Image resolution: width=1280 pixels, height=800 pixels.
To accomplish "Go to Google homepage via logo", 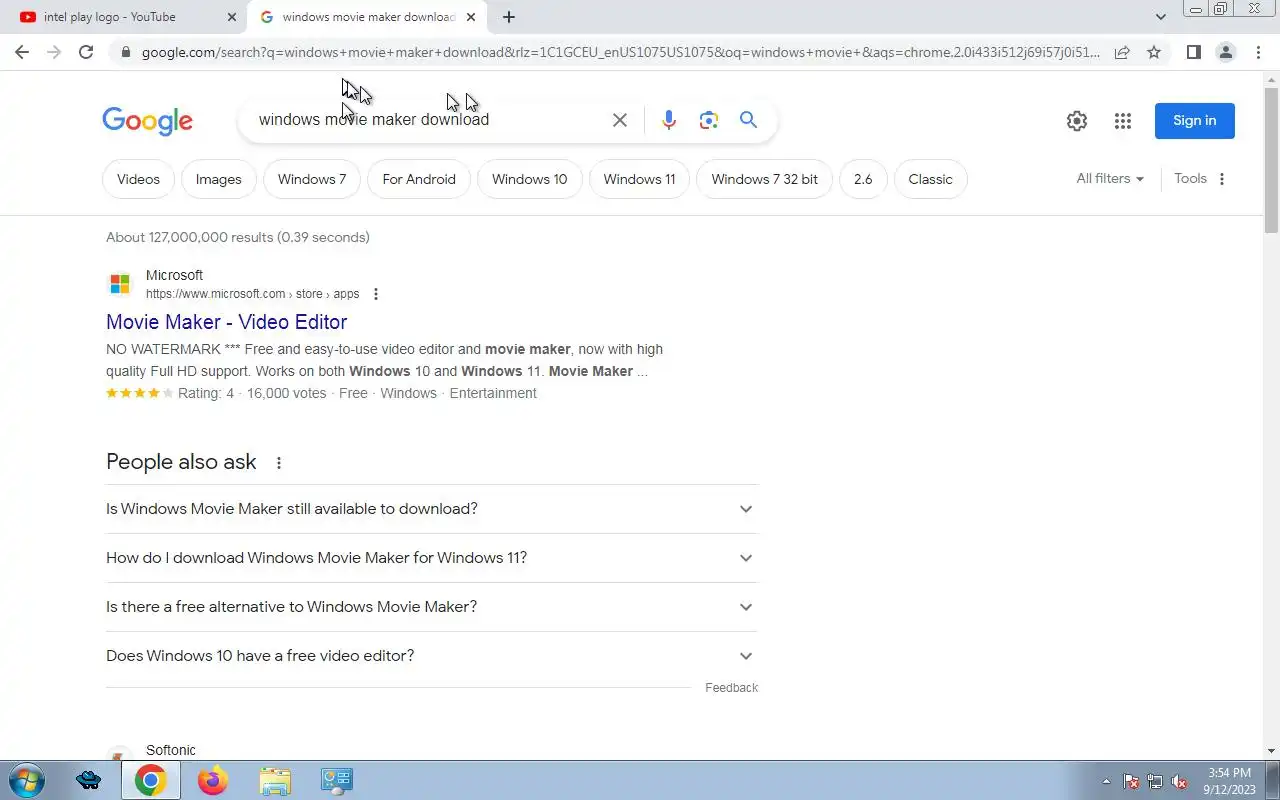I will (x=147, y=121).
